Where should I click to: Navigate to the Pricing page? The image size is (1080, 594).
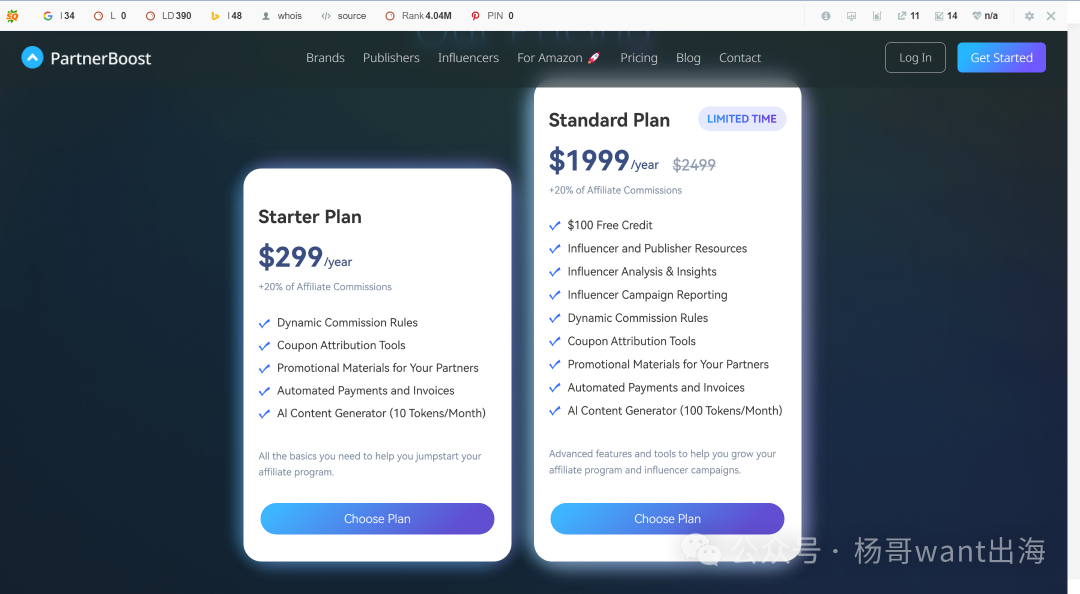tap(639, 58)
